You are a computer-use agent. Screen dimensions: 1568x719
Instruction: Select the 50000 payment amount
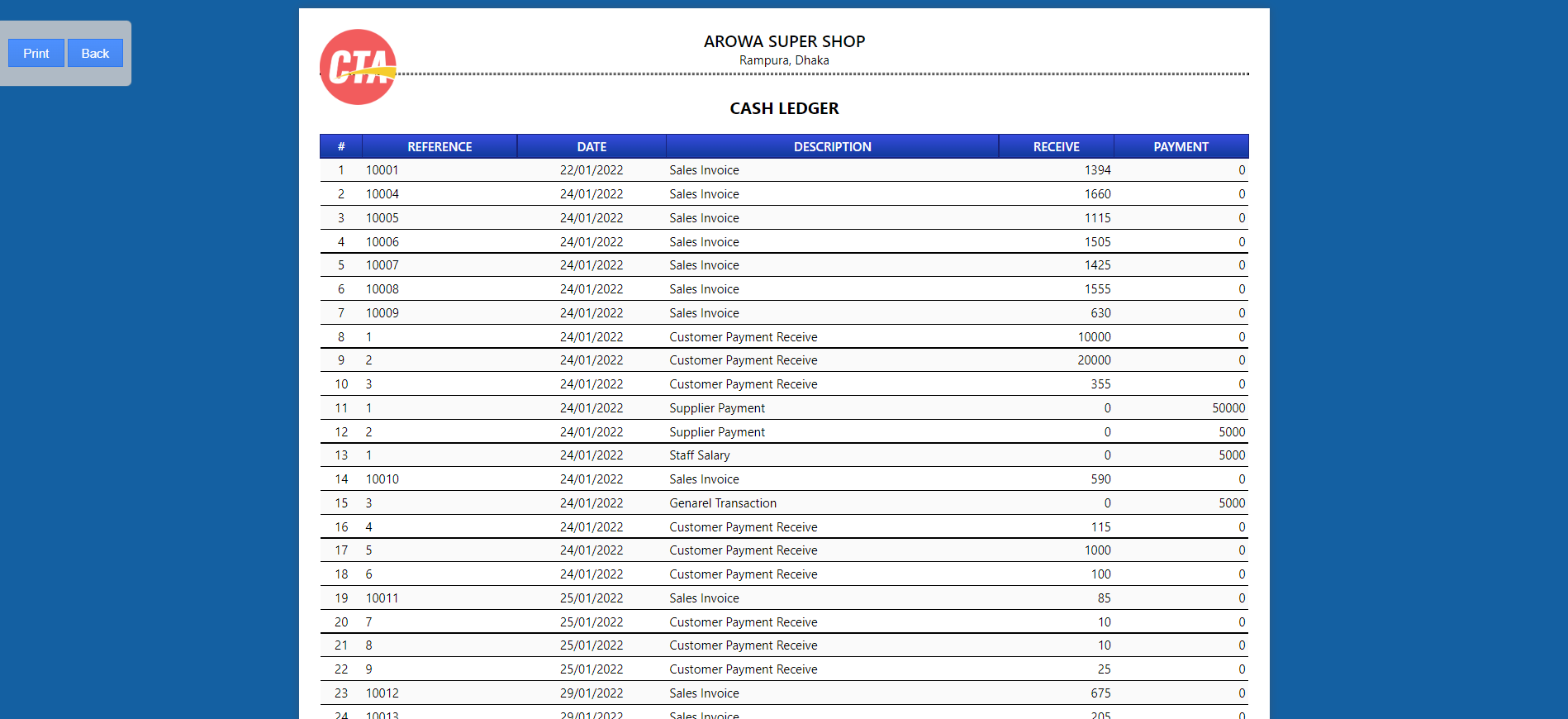pos(1228,408)
